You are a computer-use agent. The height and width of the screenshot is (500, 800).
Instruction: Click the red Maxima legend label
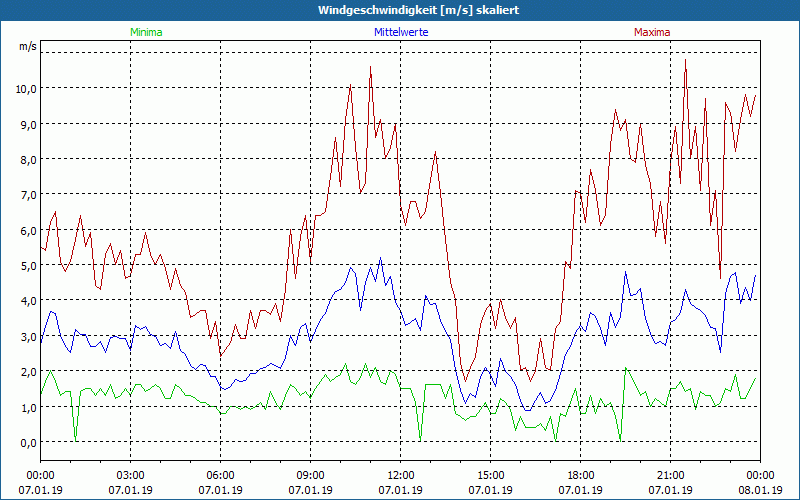[652, 32]
